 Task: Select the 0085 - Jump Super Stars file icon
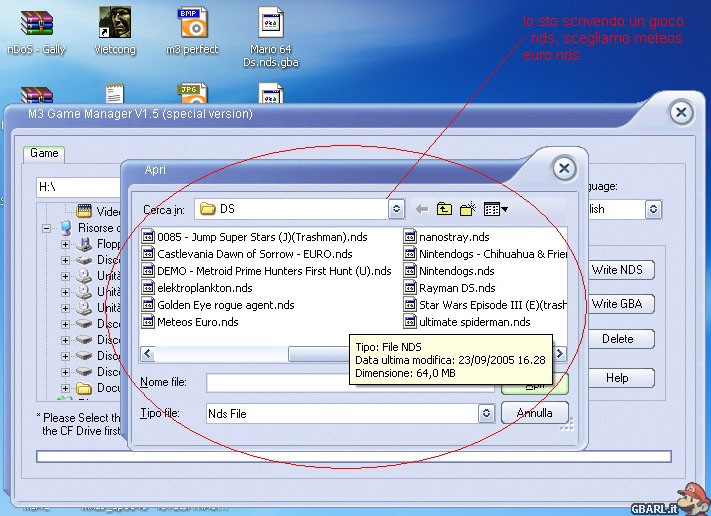[x=148, y=237]
